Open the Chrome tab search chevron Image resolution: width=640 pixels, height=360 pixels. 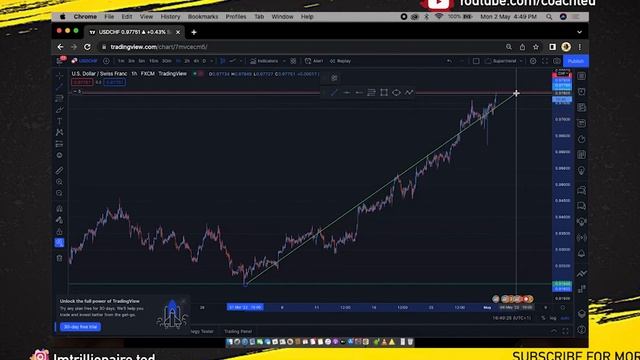[580, 32]
